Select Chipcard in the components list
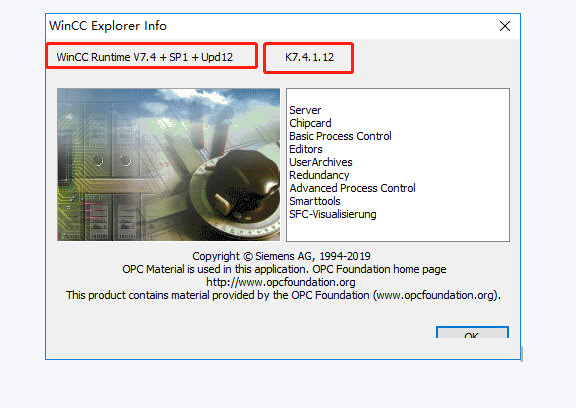Screen dimensions: 576x408 [x=310, y=123]
